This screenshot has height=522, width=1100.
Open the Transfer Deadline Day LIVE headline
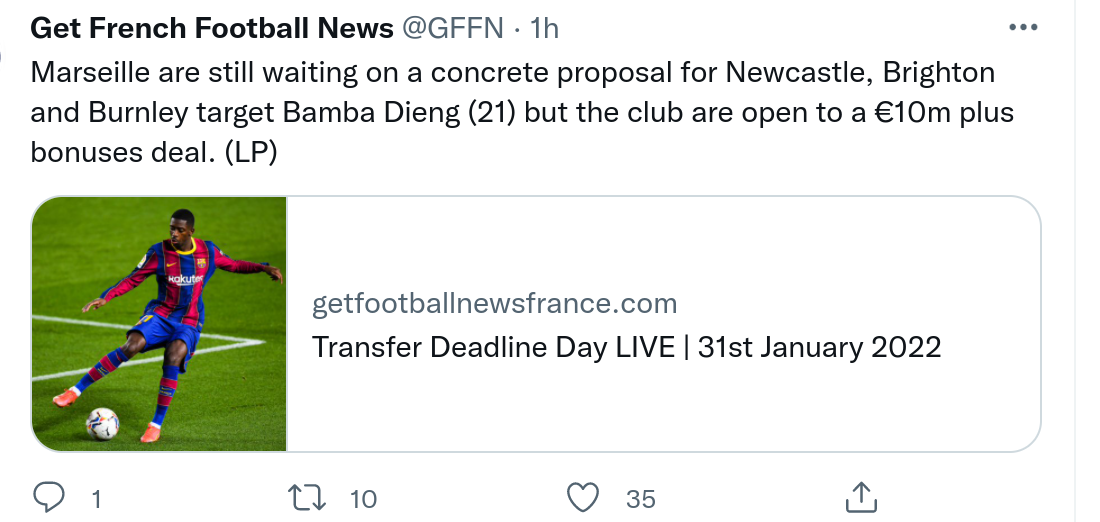[626, 347]
